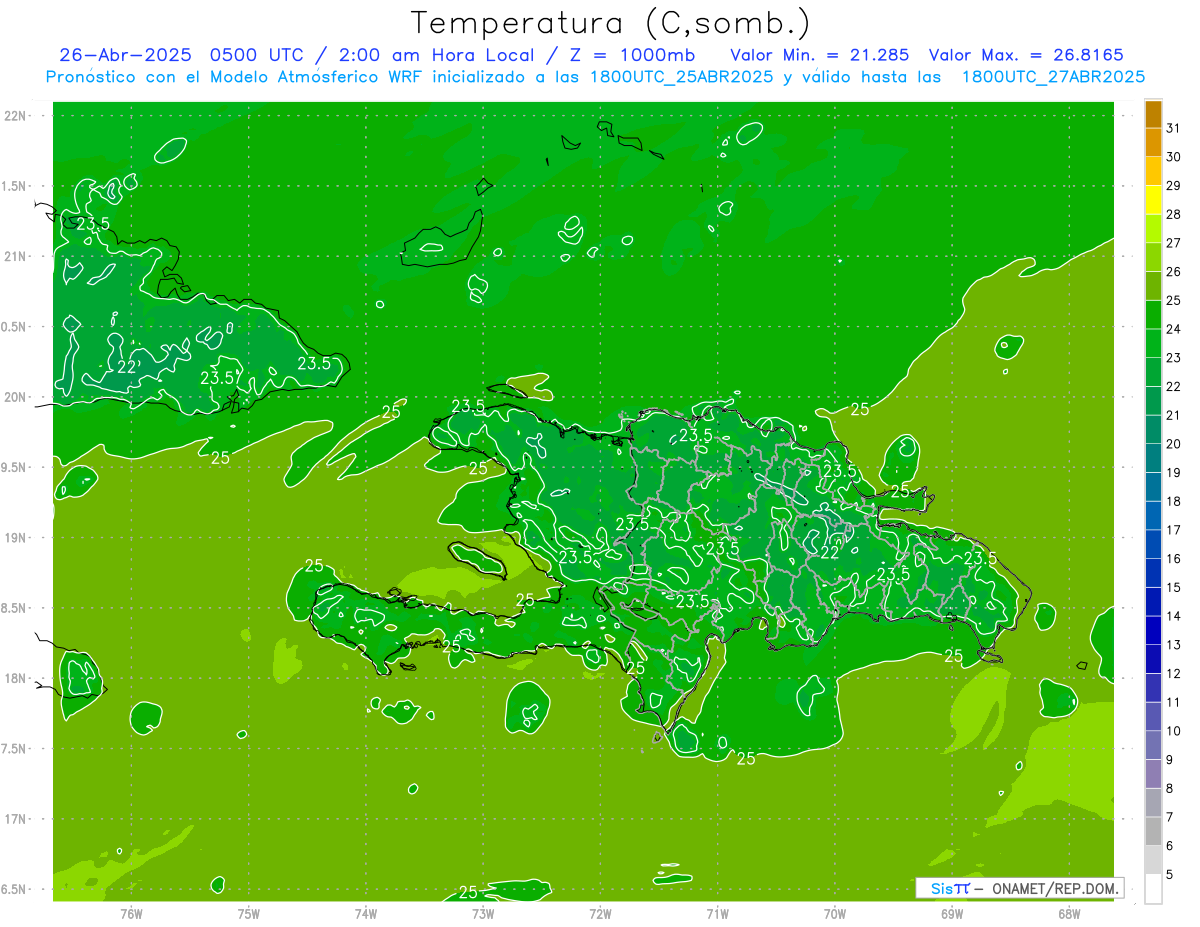Click the 22 contour label over eastern Cuba

click(x=127, y=367)
